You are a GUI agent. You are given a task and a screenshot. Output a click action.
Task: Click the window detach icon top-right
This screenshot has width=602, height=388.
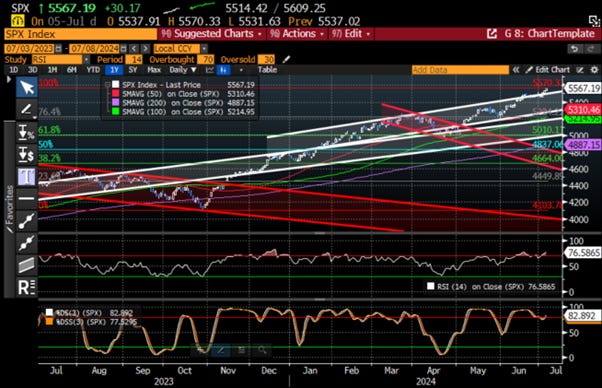[594, 20]
